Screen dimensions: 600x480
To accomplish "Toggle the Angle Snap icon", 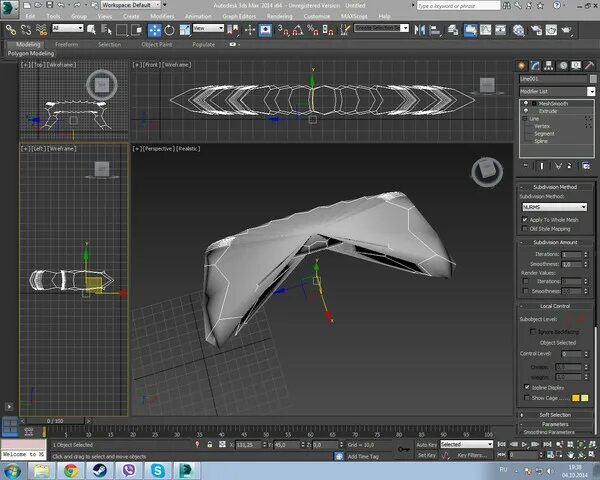I will 298,30.
